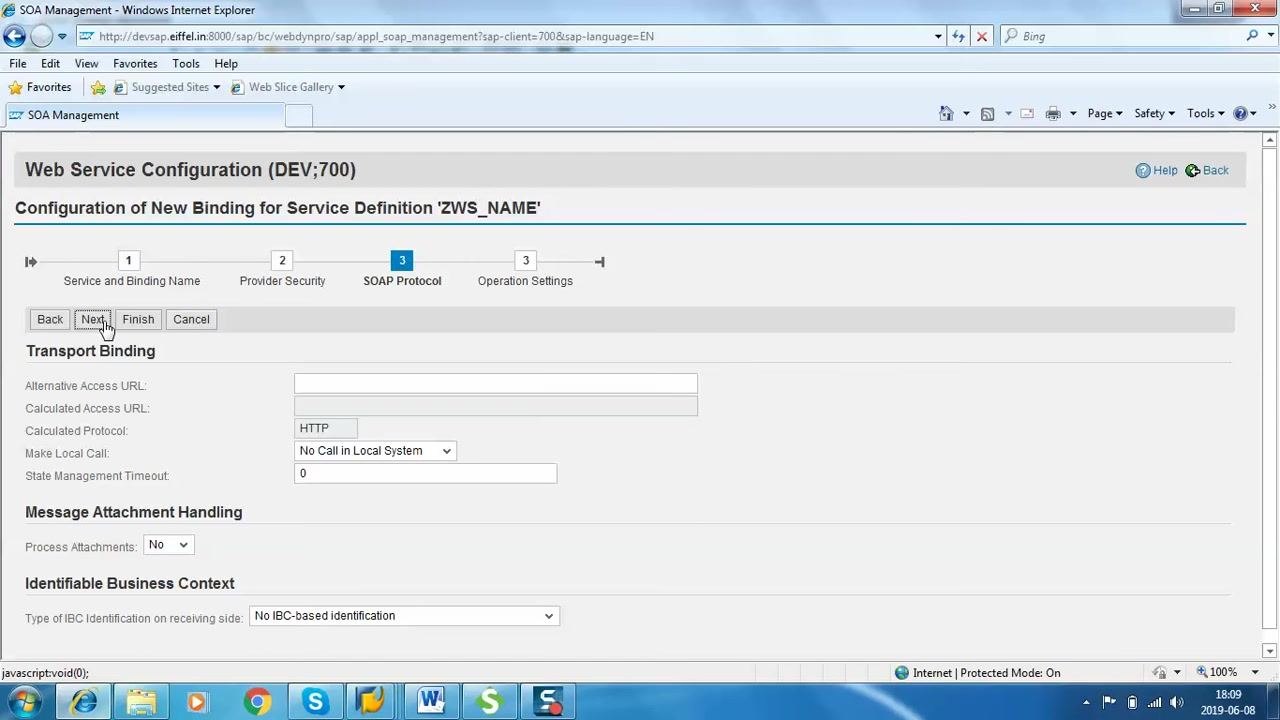Click the refresh page icon
Viewport: 1280px width, 720px height.
(x=959, y=36)
